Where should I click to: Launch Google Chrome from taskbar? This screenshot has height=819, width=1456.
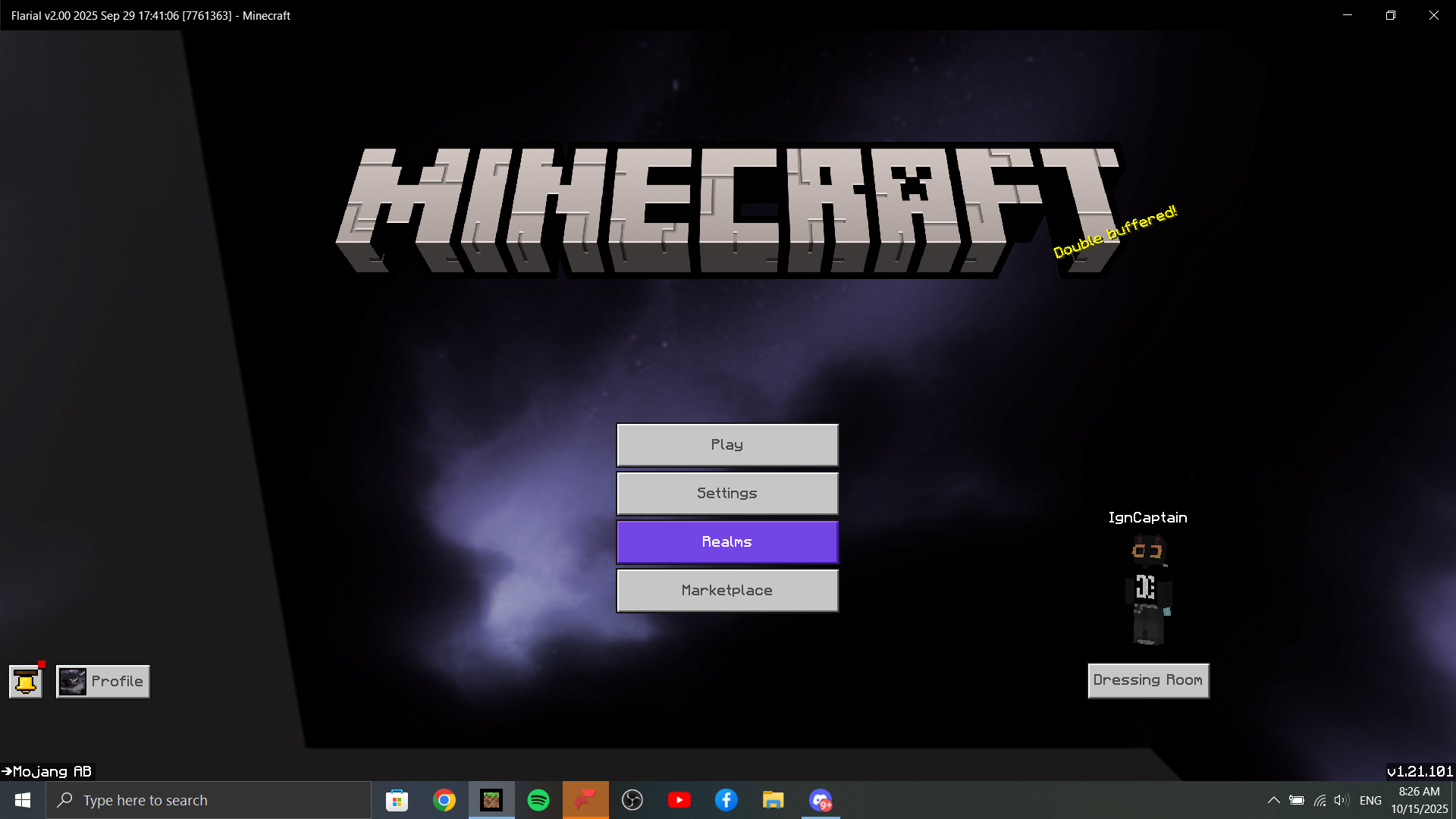tap(444, 800)
